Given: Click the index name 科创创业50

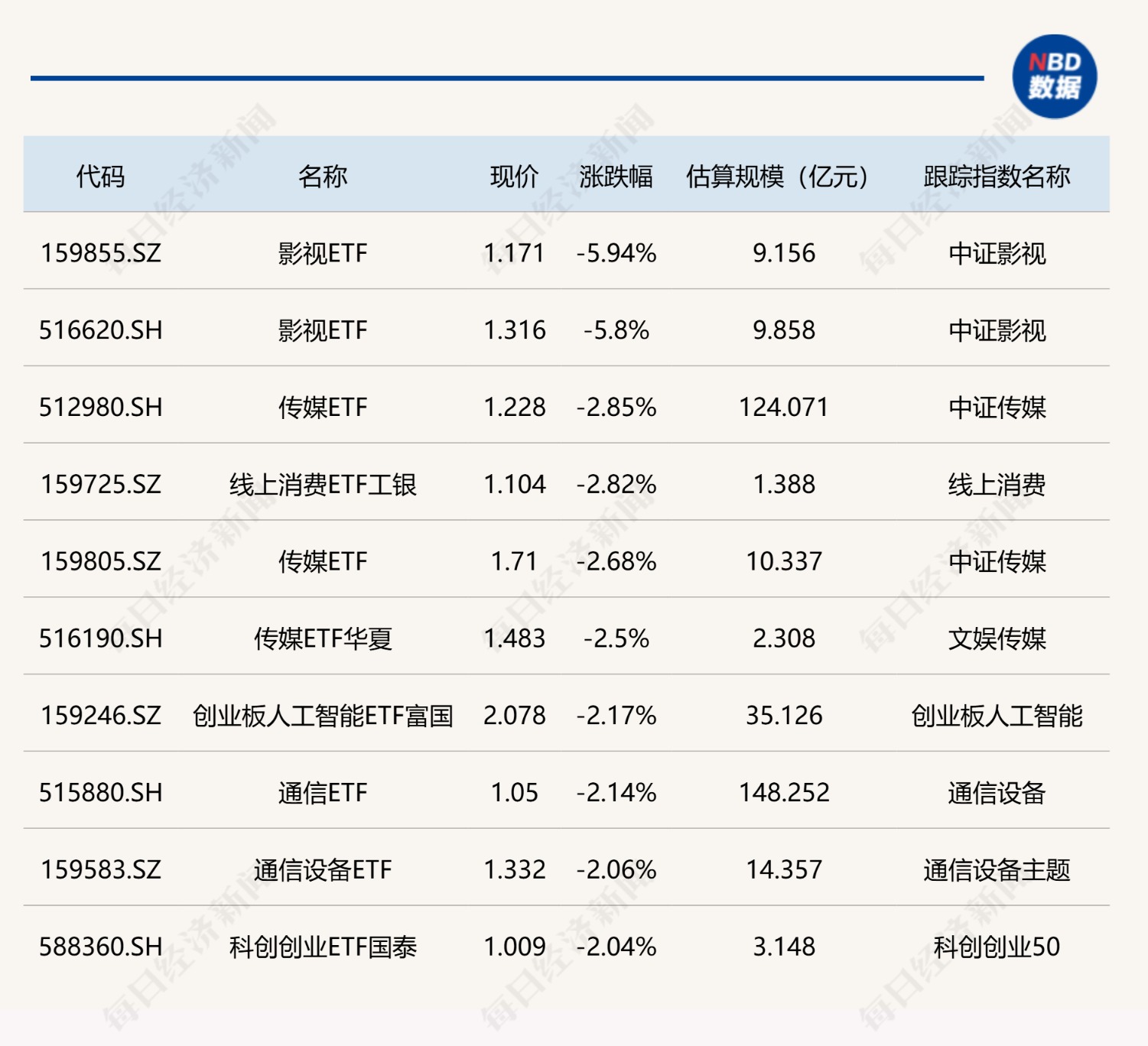Looking at the screenshot, I should (x=997, y=947).
